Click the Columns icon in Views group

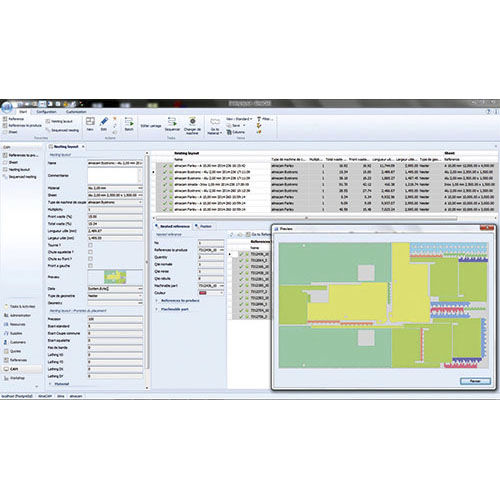coord(229,132)
